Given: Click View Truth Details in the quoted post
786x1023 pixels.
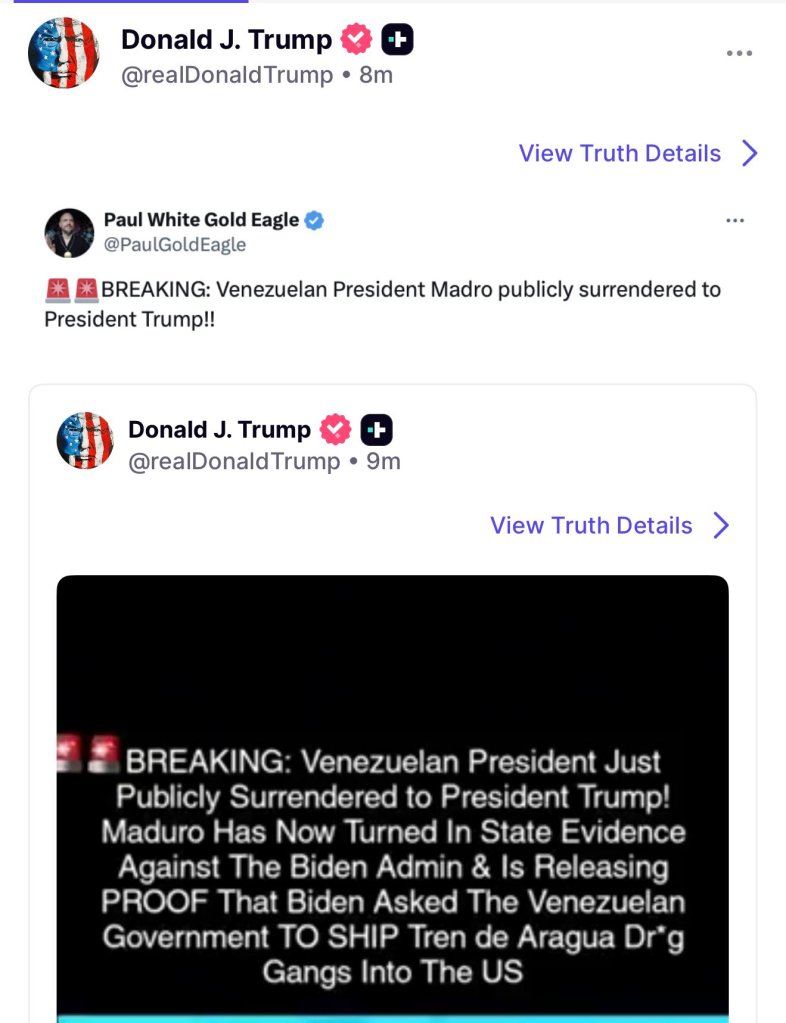Looking at the screenshot, I should tap(591, 525).
